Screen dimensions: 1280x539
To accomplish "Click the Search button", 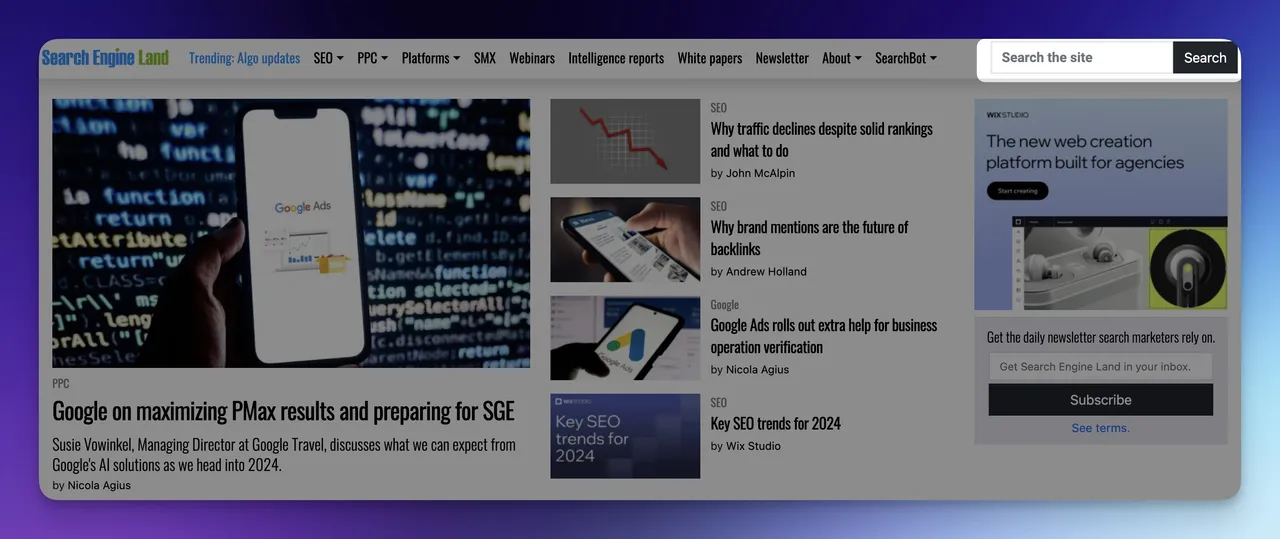I will pos(1205,57).
